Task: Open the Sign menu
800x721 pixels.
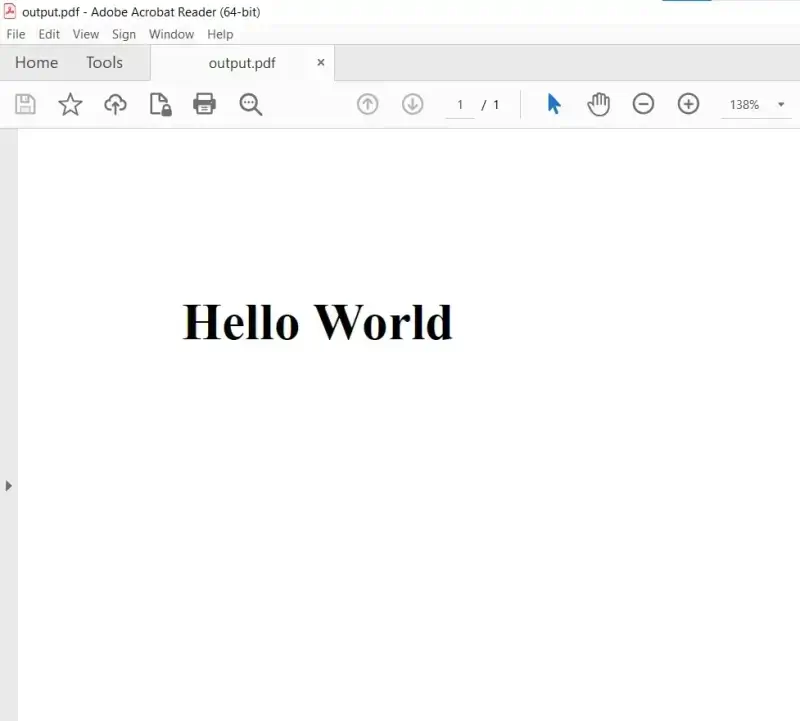Action: pyautogui.click(x=124, y=34)
